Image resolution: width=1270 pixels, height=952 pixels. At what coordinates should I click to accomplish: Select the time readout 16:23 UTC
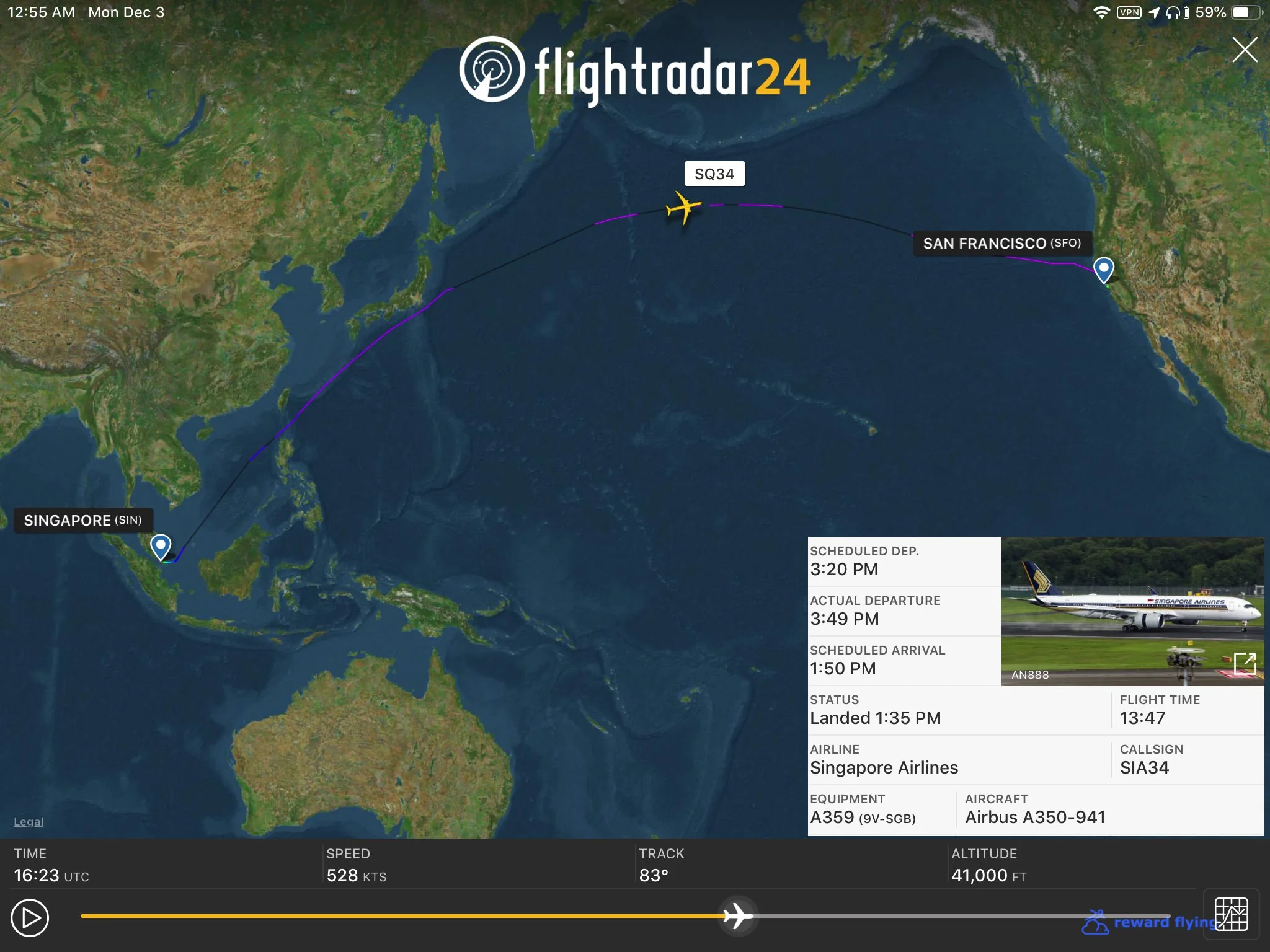[51, 875]
